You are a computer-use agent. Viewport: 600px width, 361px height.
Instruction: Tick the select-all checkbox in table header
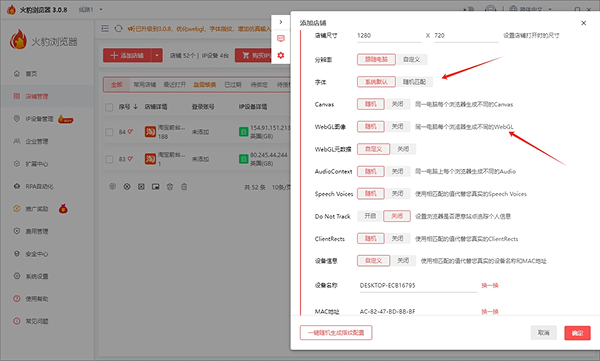click(x=109, y=107)
